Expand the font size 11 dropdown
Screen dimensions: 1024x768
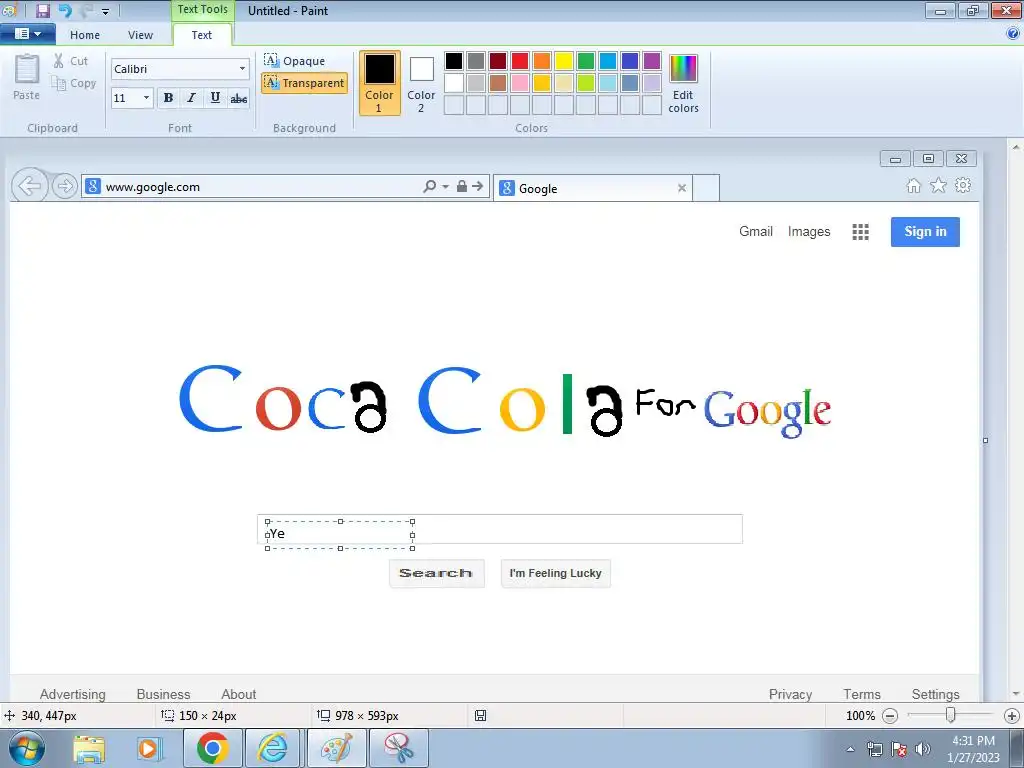(x=146, y=98)
